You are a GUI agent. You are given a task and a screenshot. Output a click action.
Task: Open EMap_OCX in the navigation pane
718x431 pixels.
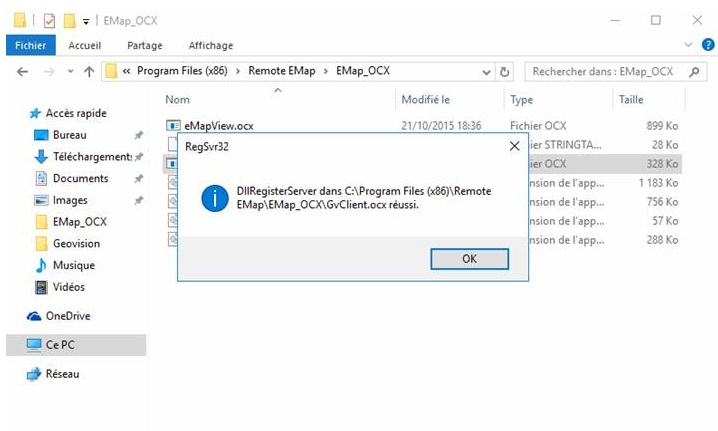pos(80,222)
